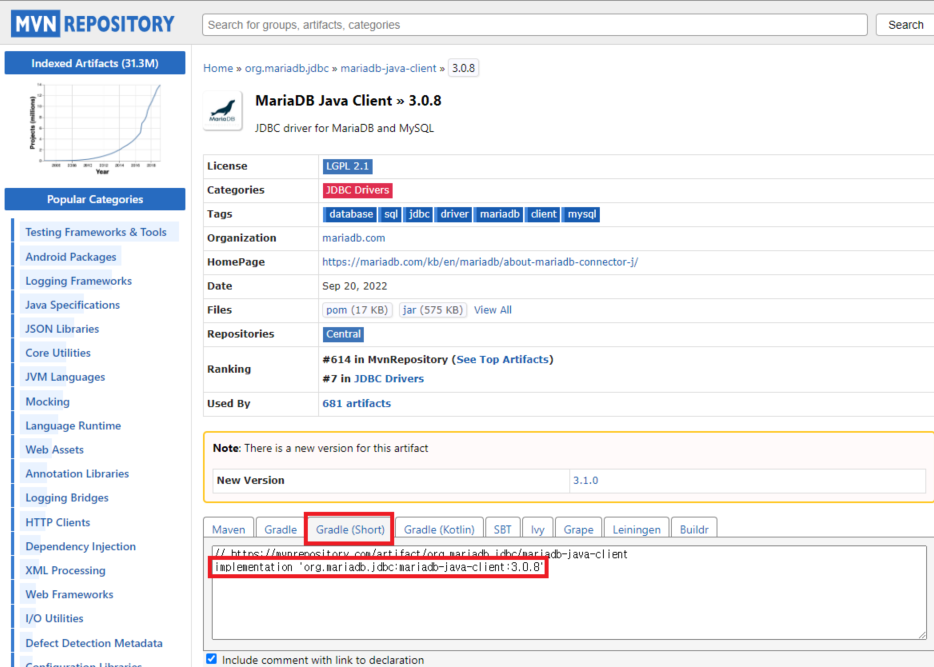Open the Central repository badge
This screenshot has width=934, height=667.
pyautogui.click(x=343, y=334)
